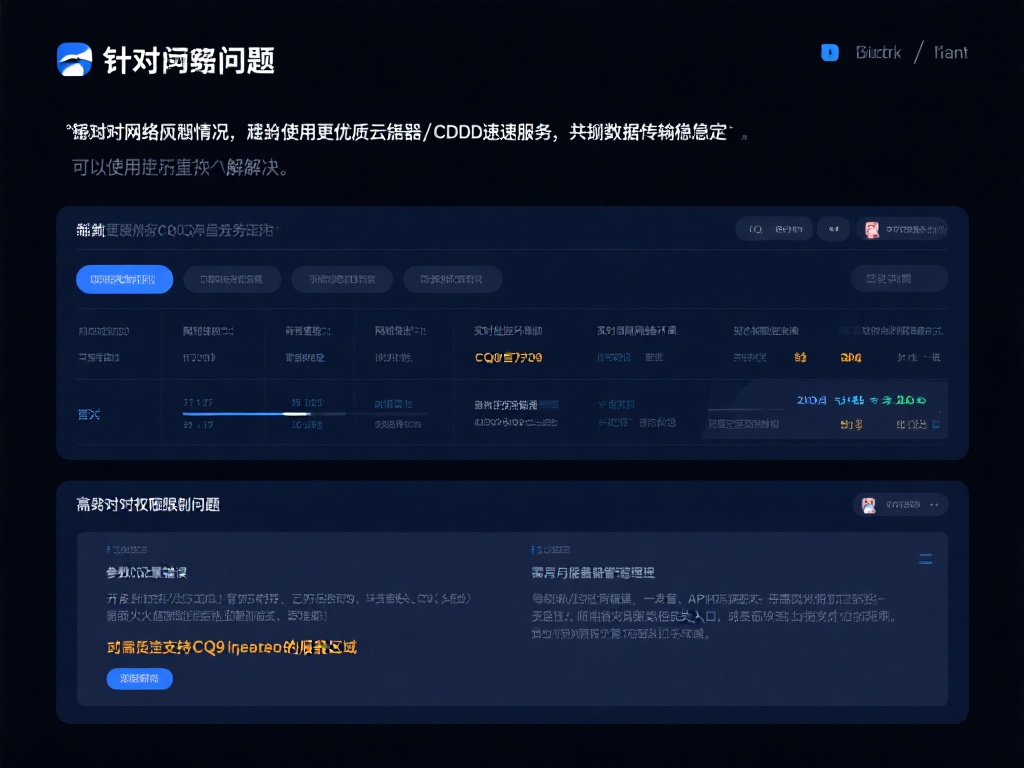Image resolution: width=1024 pixels, height=768 pixels.
Task: Switch to the fourth filter pill tab
Action: [x=452, y=279]
